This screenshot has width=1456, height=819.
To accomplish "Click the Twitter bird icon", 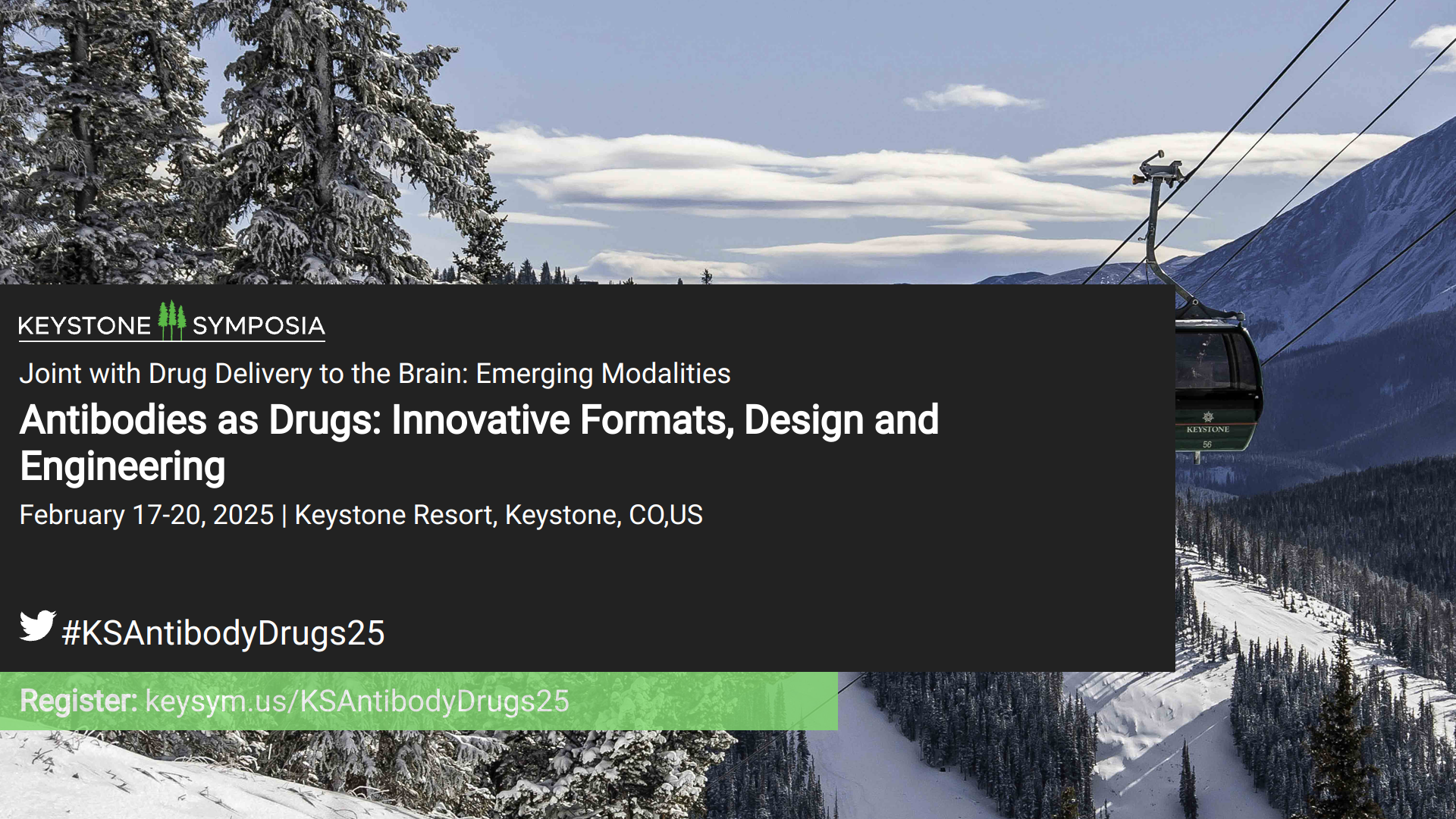I will 37,626.
